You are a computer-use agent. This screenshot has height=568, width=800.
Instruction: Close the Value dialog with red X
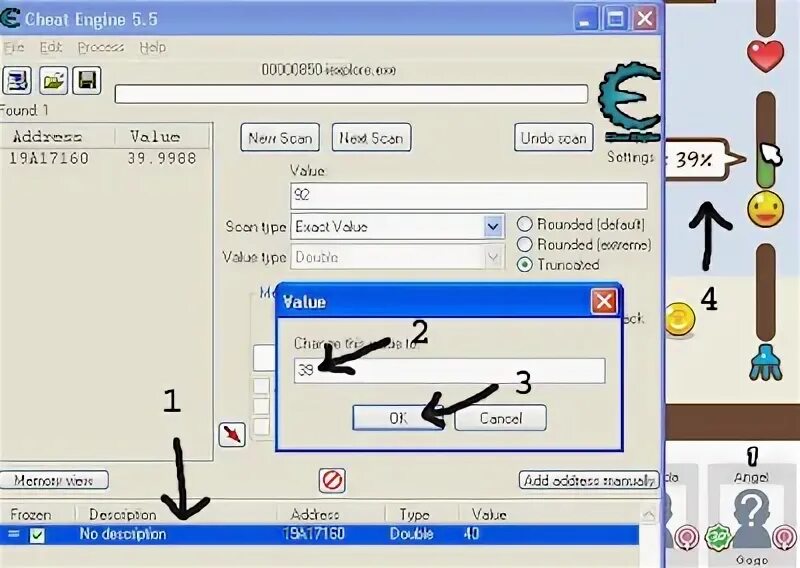pos(604,301)
